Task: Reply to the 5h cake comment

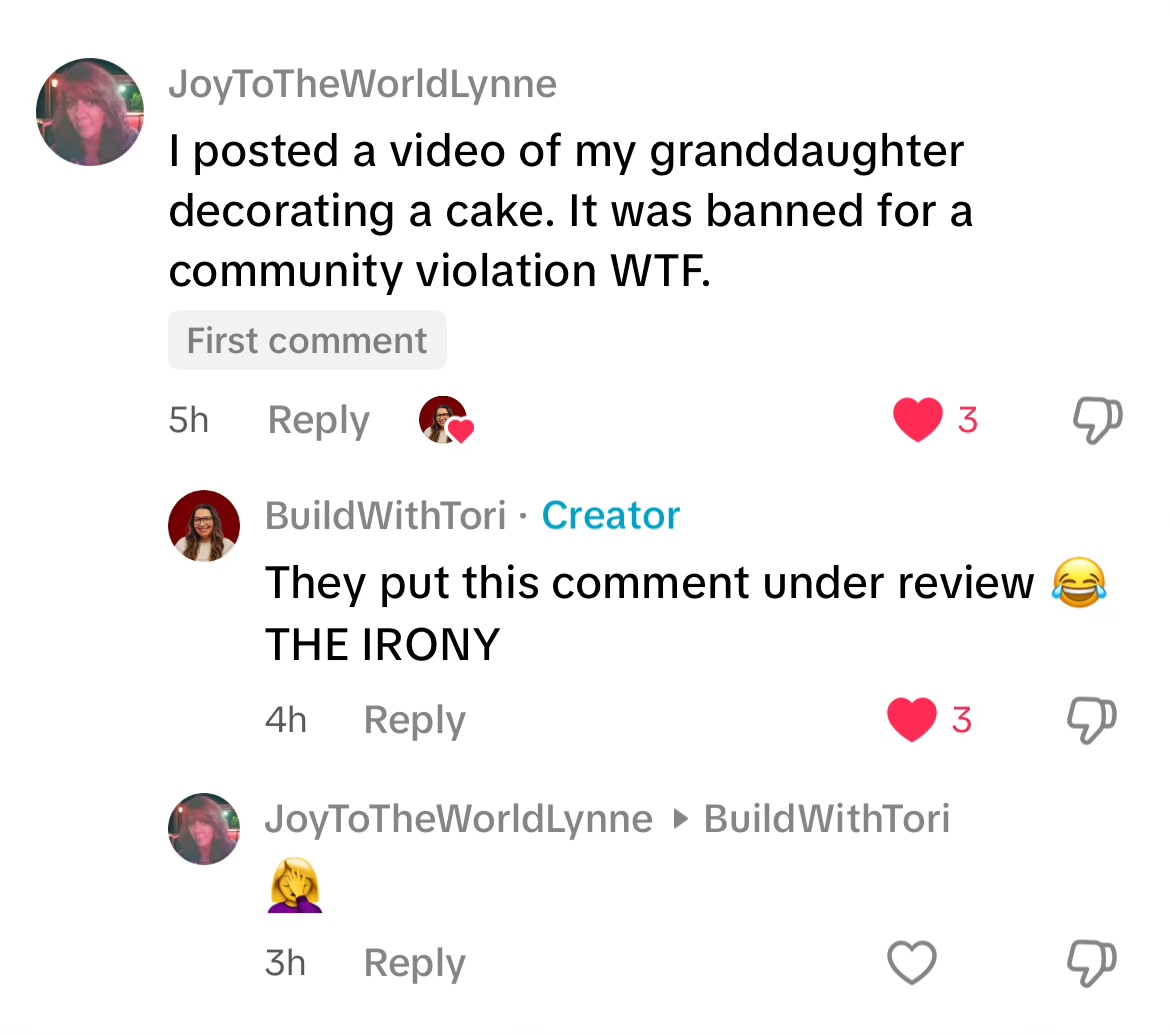Action: point(319,421)
